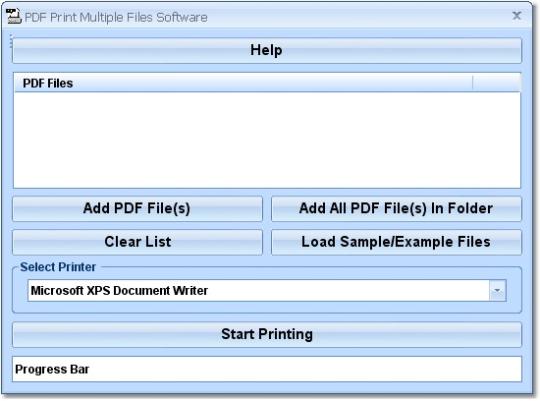540x401 pixels.
Task: Click the printer app icon in title bar
Action: tap(14, 16)
